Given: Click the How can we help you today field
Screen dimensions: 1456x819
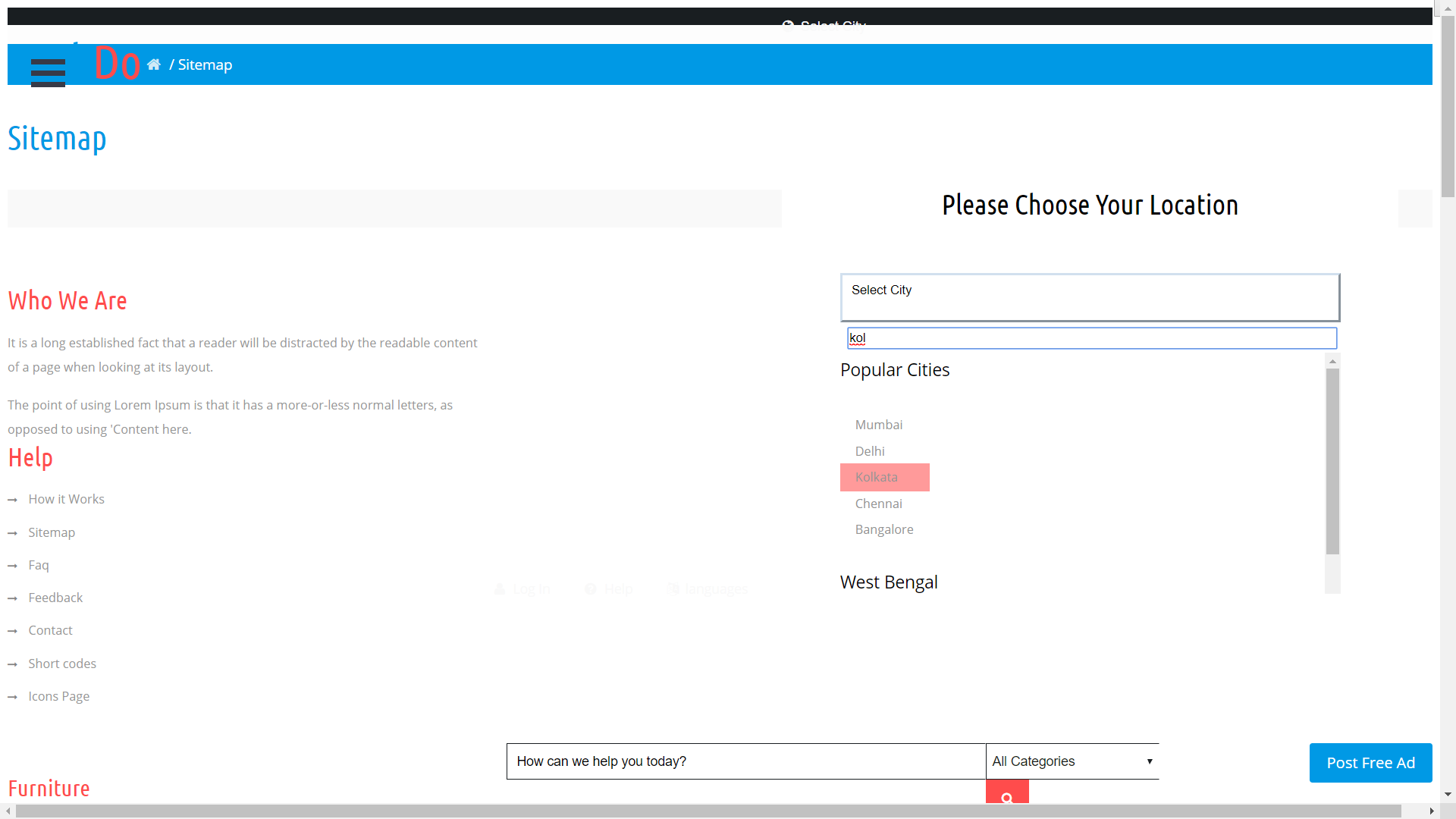Looking at the screenshot, I should tap(745, 761).
